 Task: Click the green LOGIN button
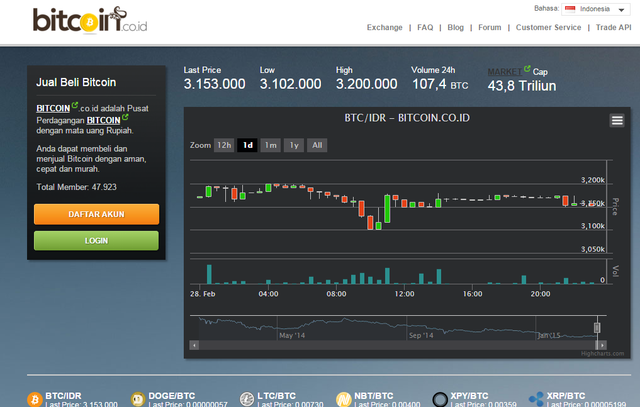(x=96, y=241)
